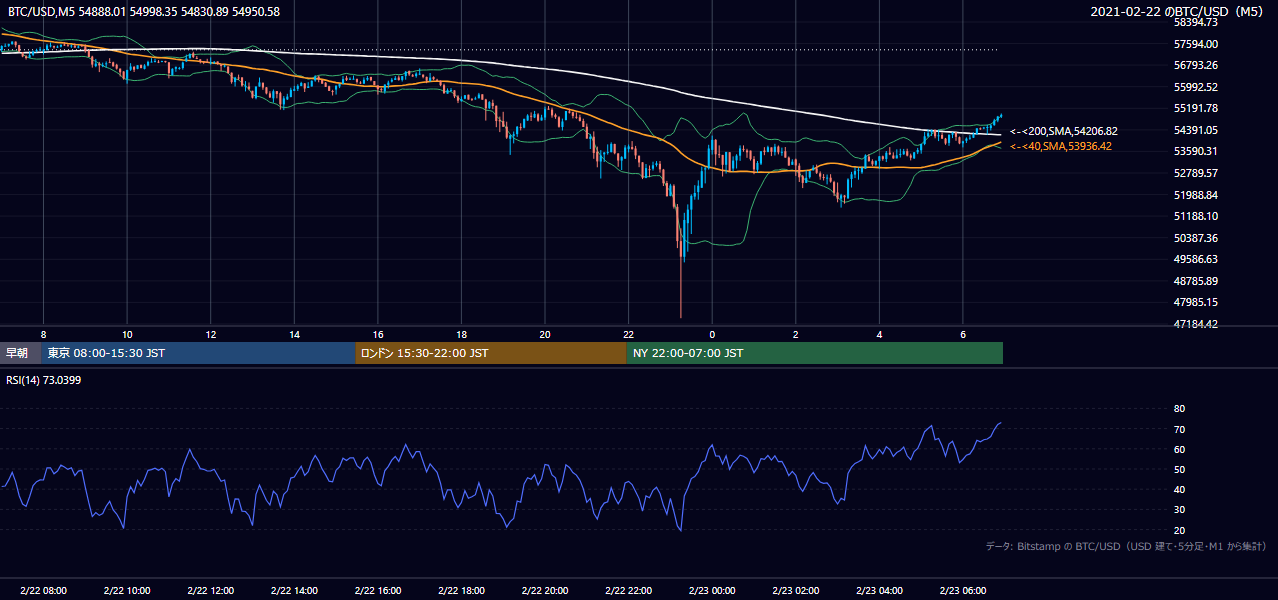Click hour label 16 under price chart
The height and width of the screenshot is (600, 1278).
click(x=378, y=334)
